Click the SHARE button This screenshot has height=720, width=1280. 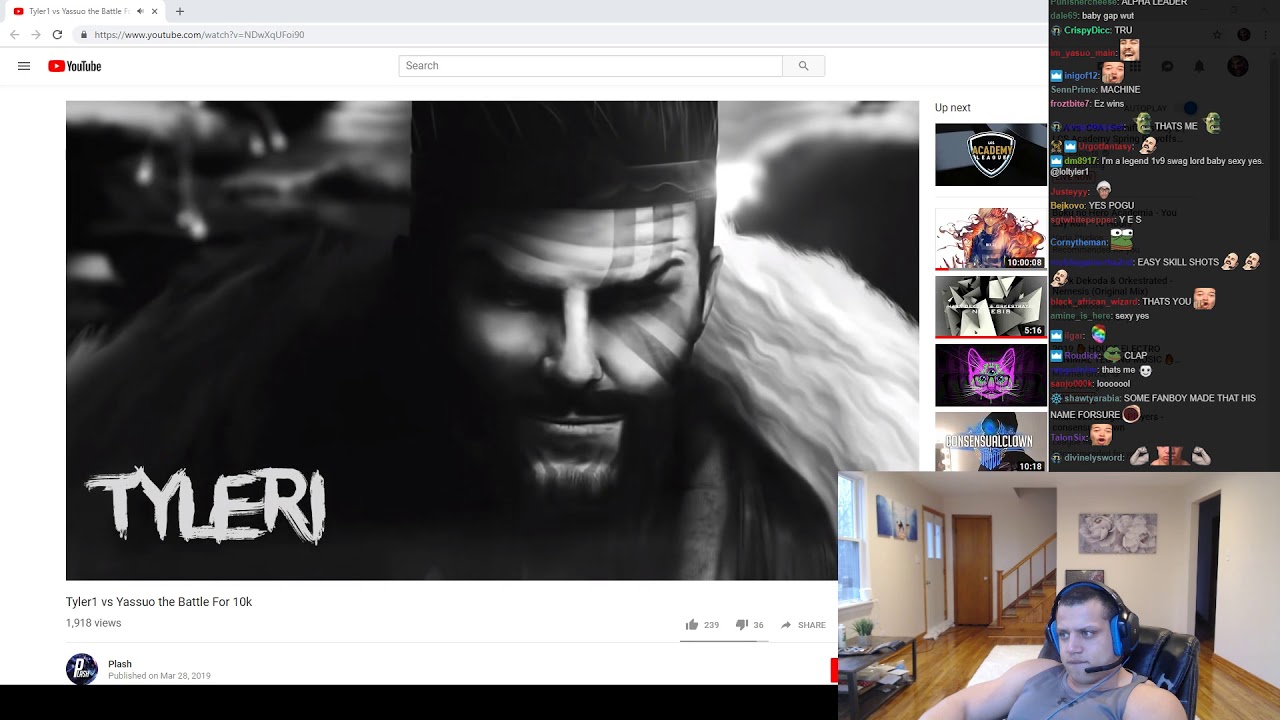coord(803,625)
